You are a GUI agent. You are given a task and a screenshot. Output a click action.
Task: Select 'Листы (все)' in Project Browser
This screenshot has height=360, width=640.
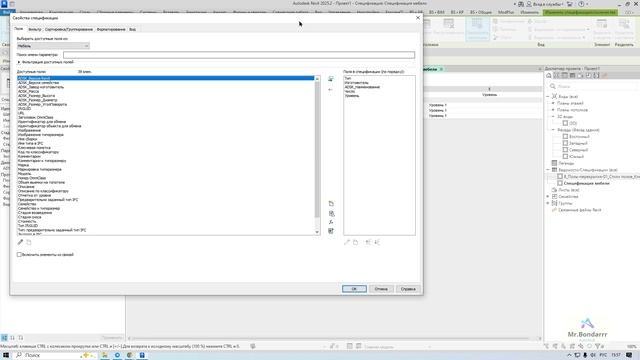[x=569, y=190]
